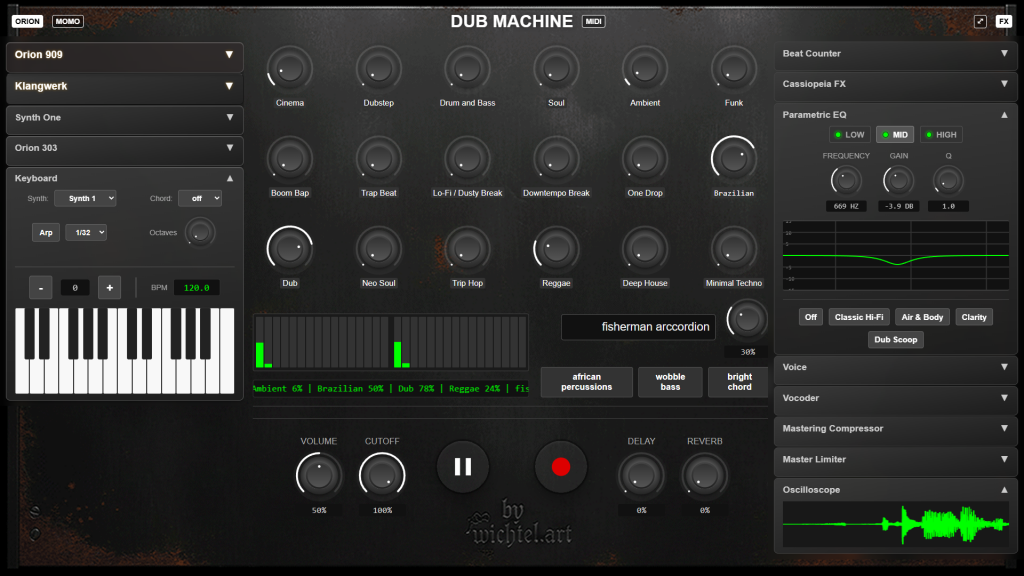Open MIDI settings via the MIDI icon
The height and width of the screenshot is (576, 1024).
coord(592,20)
